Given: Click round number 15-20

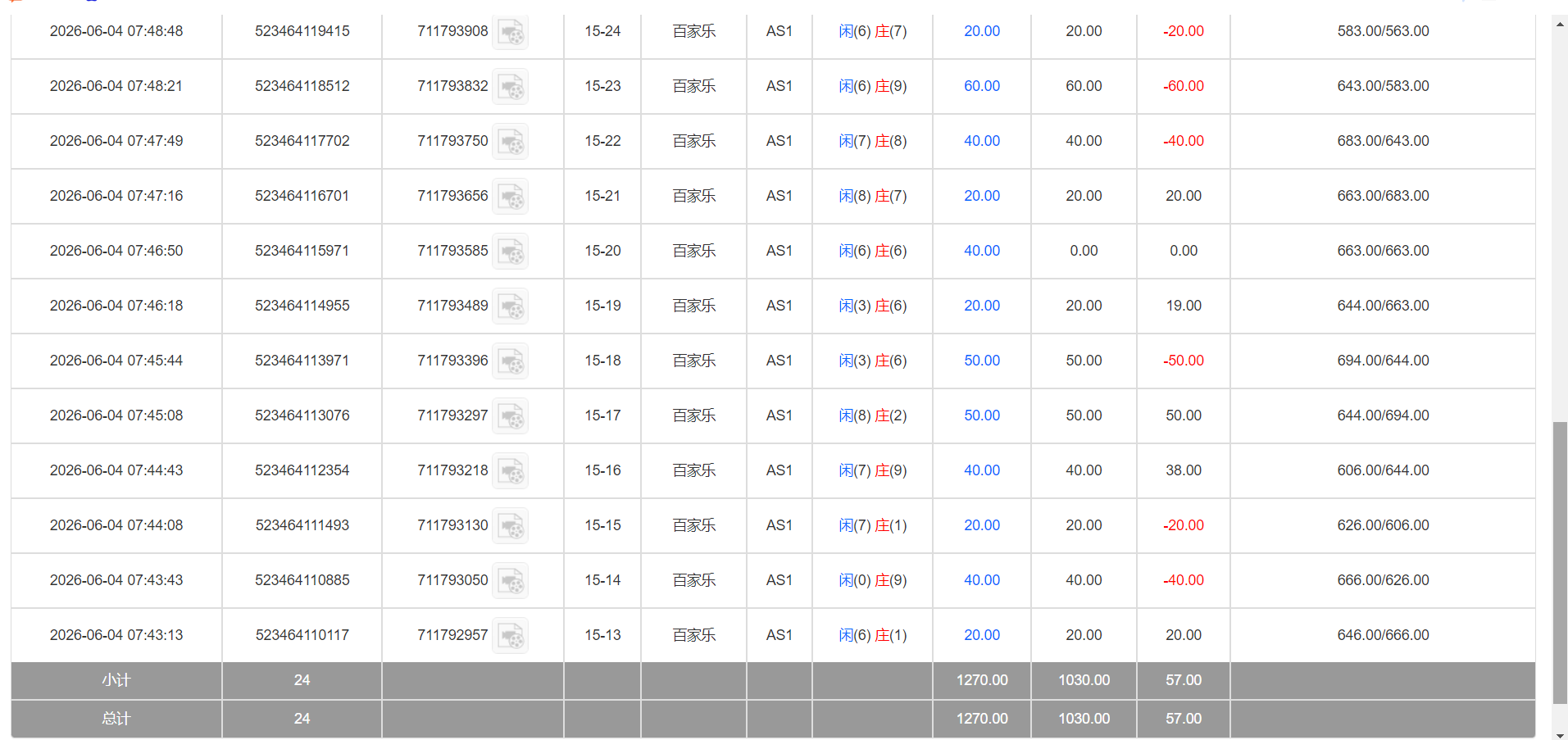Looking at the screenshot, I should coord(602,251).
